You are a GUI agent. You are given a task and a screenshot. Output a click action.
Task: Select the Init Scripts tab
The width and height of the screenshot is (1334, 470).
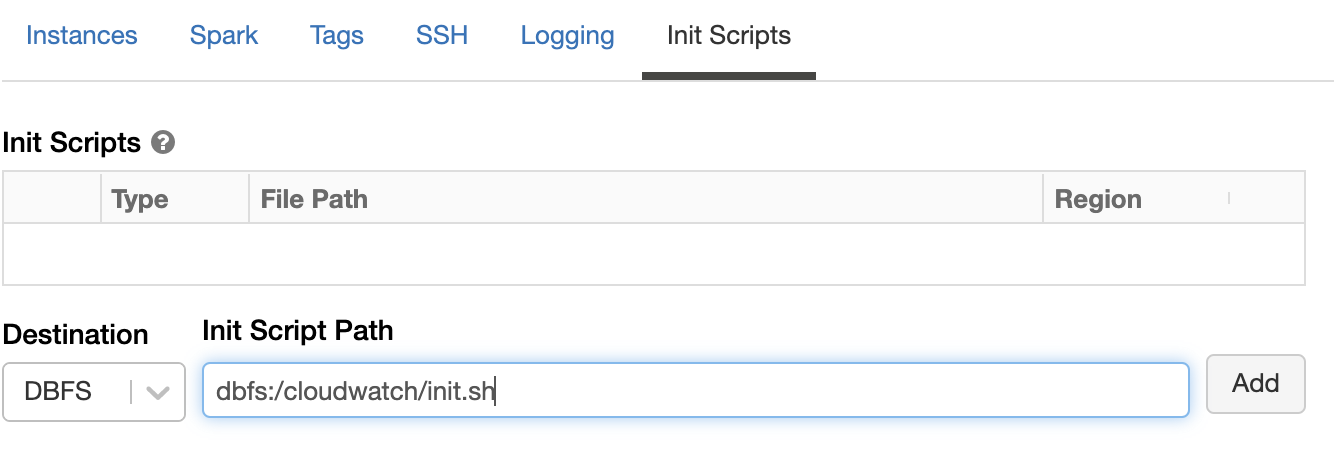pyautogui.click(x=728, y=36)
